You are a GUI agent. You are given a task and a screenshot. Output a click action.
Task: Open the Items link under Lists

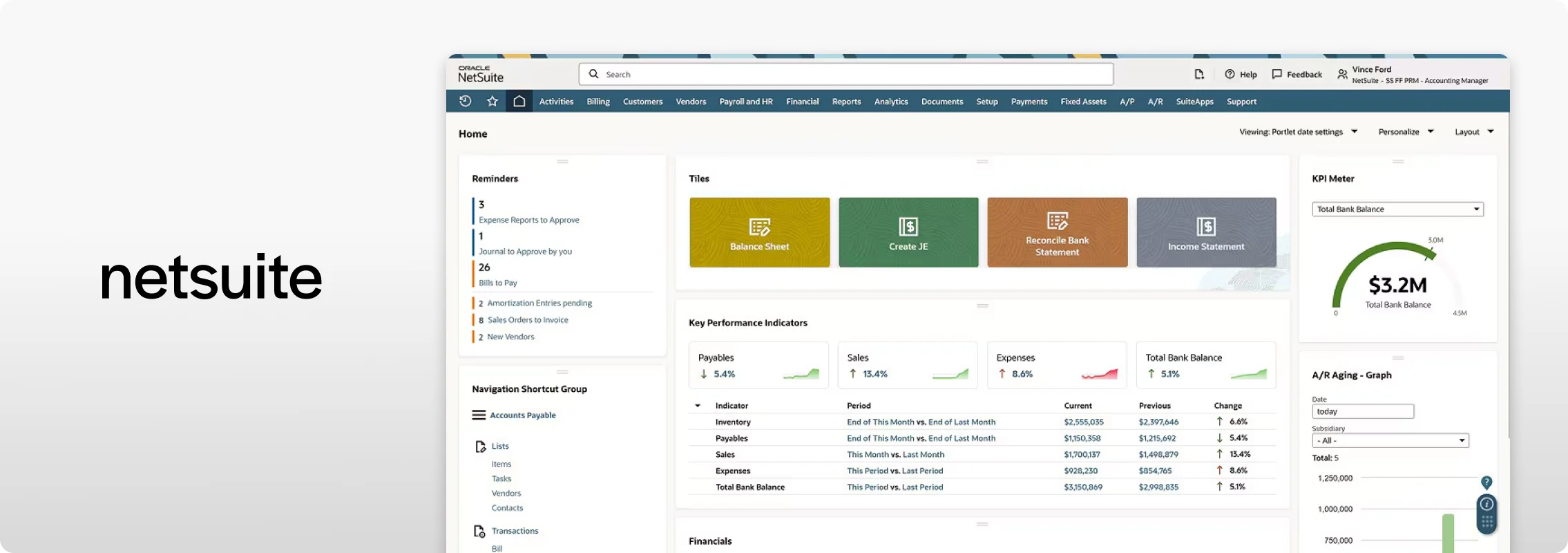click(501, 465)
